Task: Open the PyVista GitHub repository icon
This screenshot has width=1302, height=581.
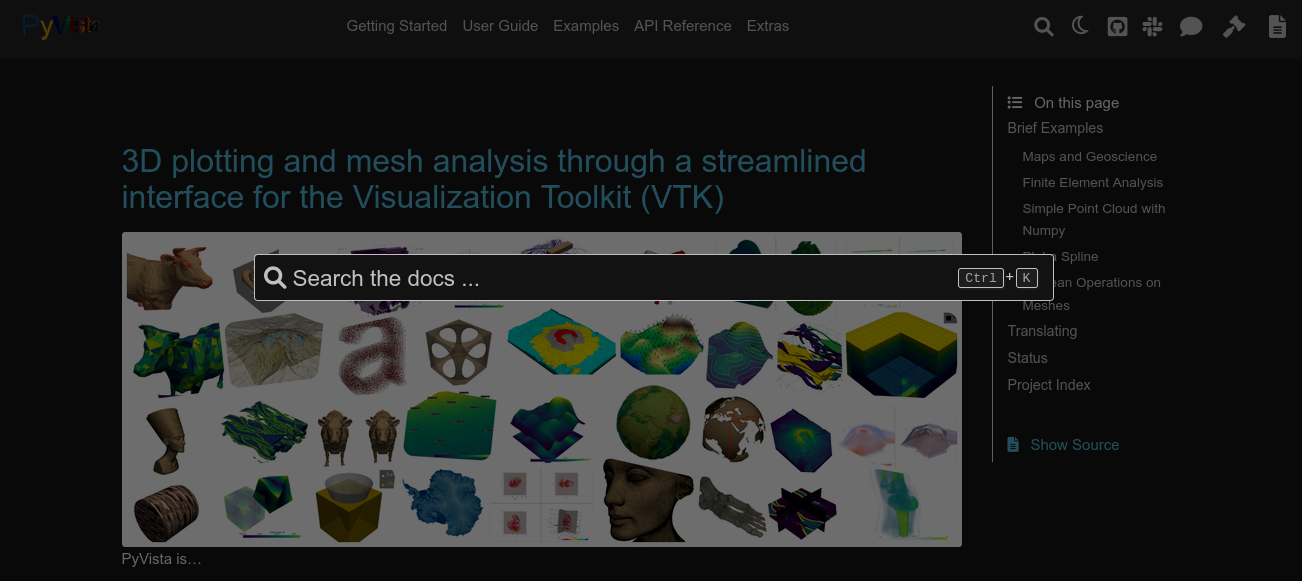Action: 1117,26
